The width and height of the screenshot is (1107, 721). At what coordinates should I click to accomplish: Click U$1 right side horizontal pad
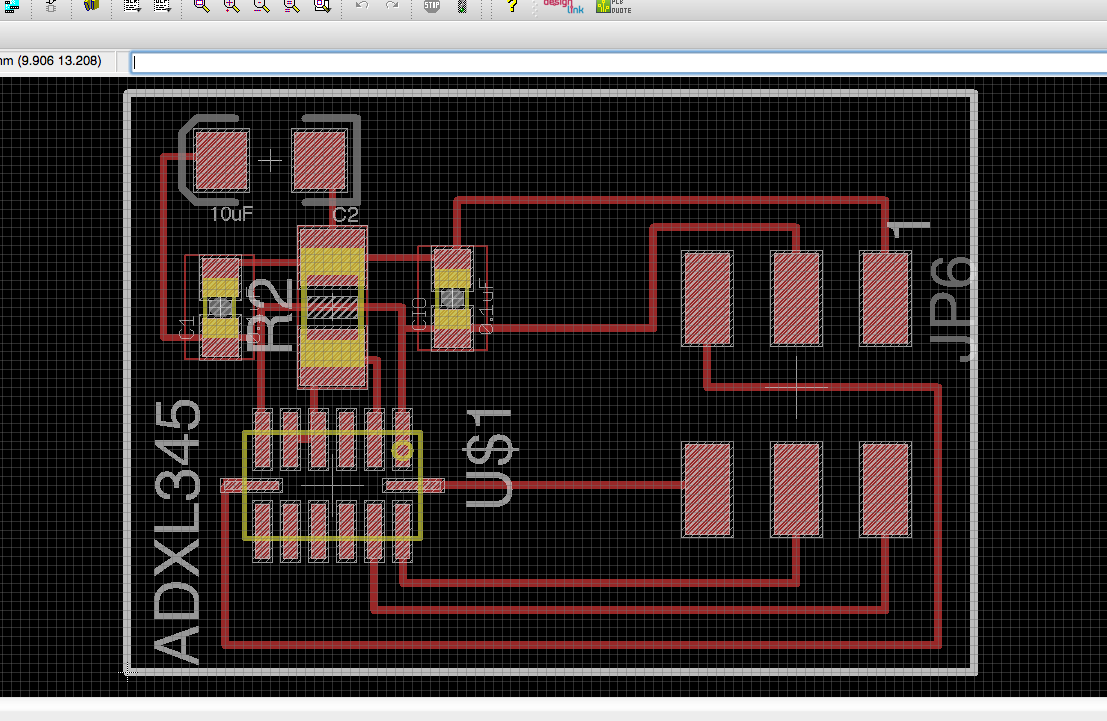point(414,485)
